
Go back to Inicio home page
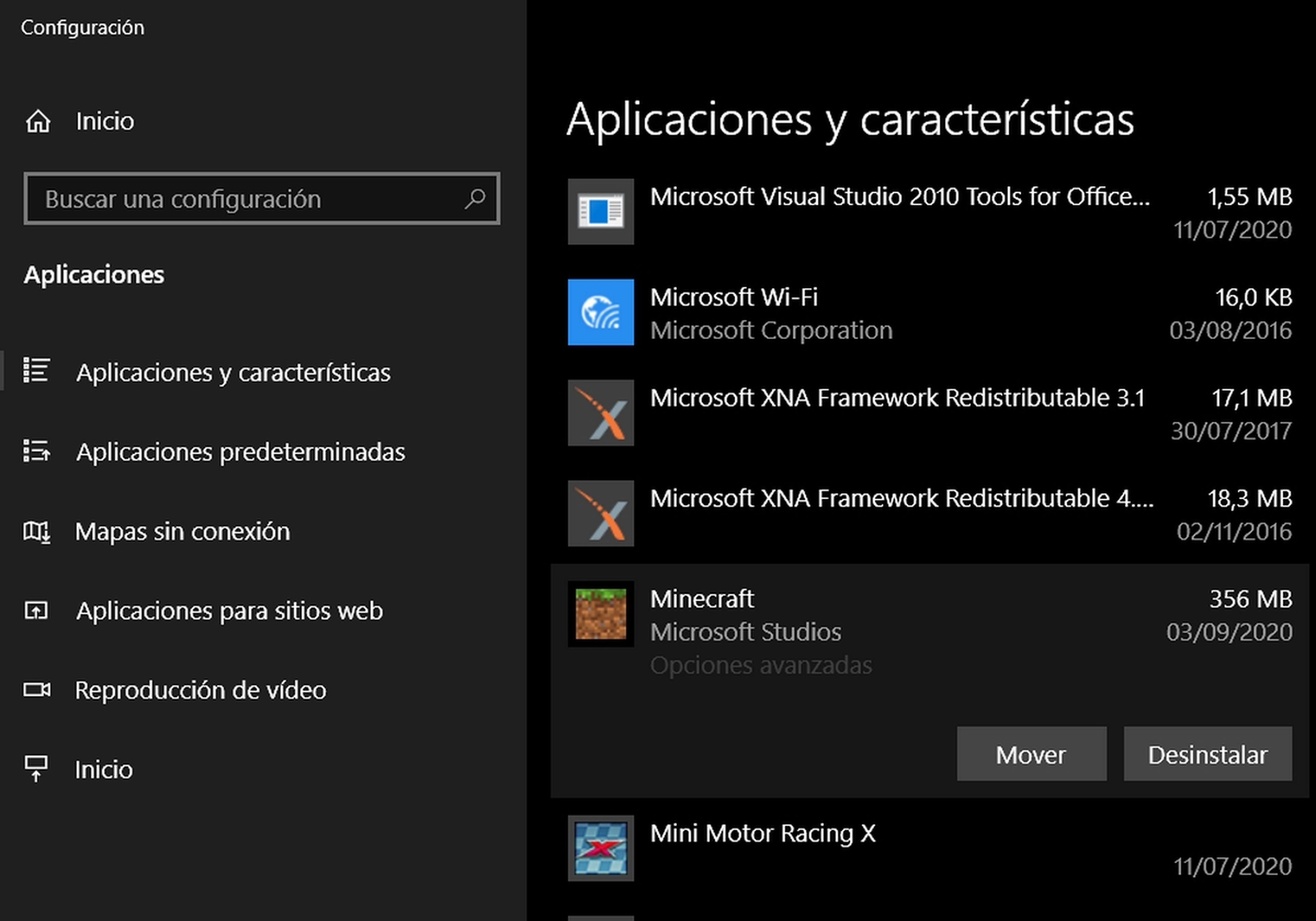[x=105, y=122]
